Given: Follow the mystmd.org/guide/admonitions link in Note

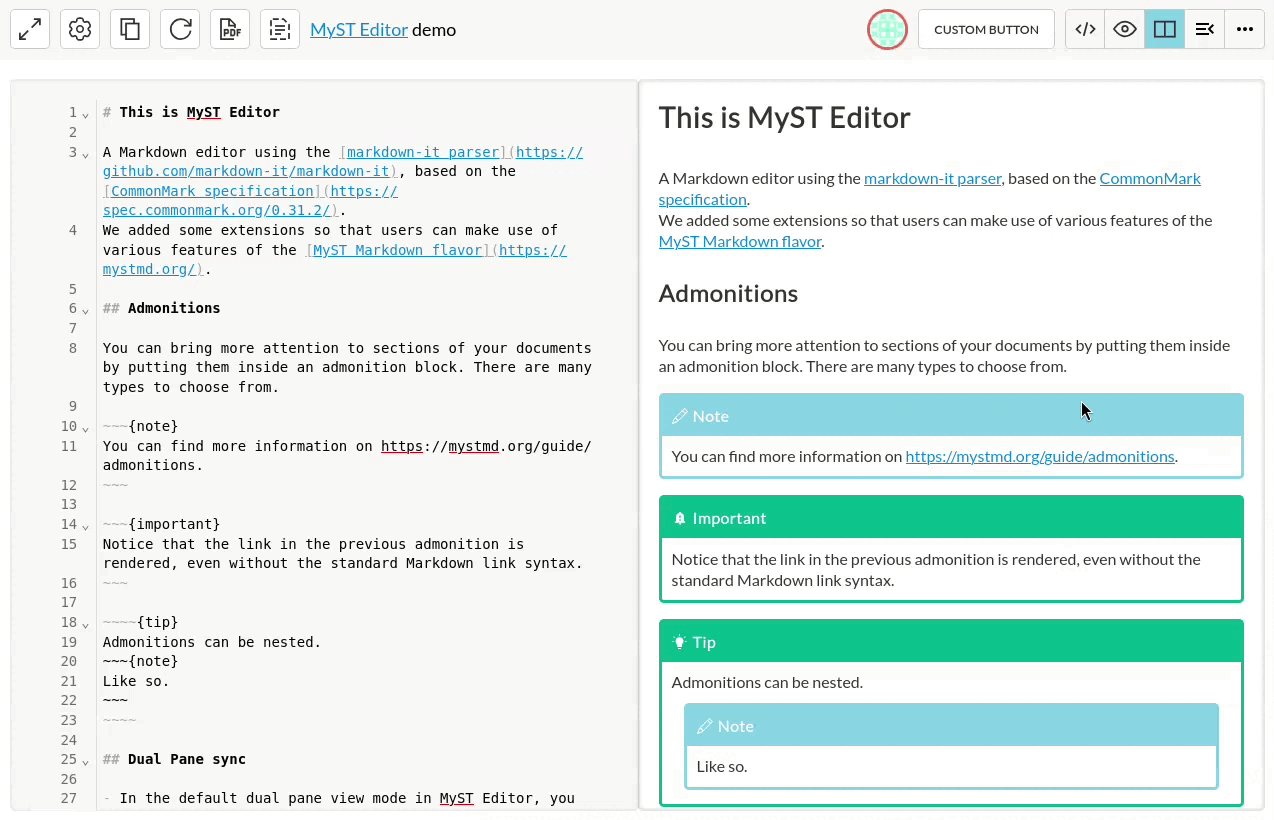Looking at the screenshot, I should 1040,456.
